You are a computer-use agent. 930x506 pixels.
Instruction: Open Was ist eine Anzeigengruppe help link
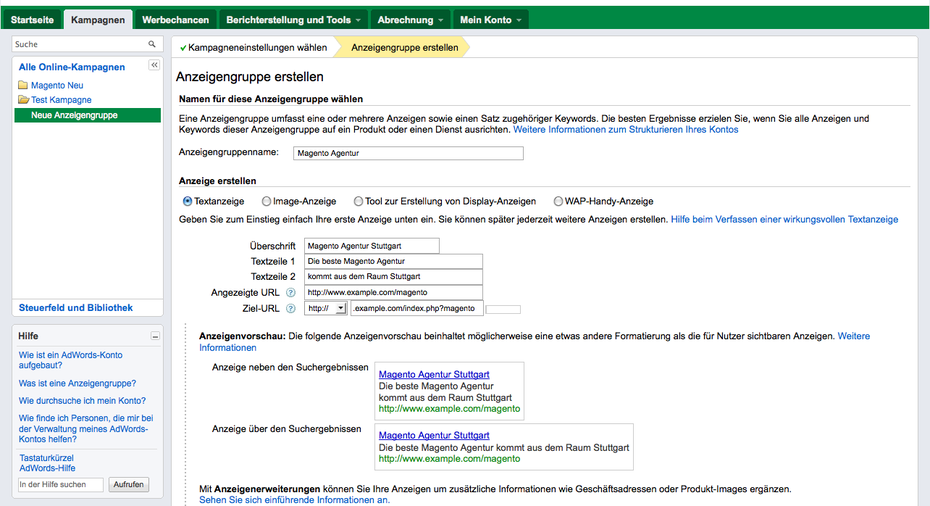[77, 384]
